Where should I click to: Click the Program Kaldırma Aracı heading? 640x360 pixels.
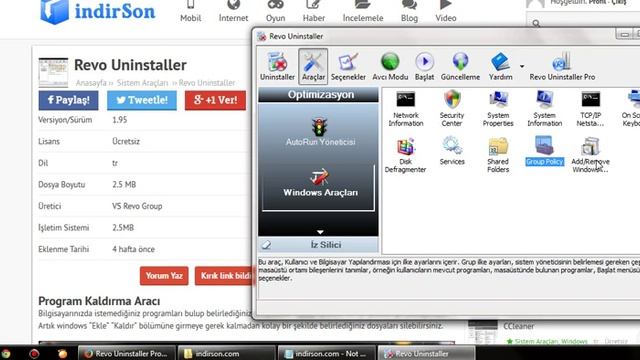[x=99, y=301]
